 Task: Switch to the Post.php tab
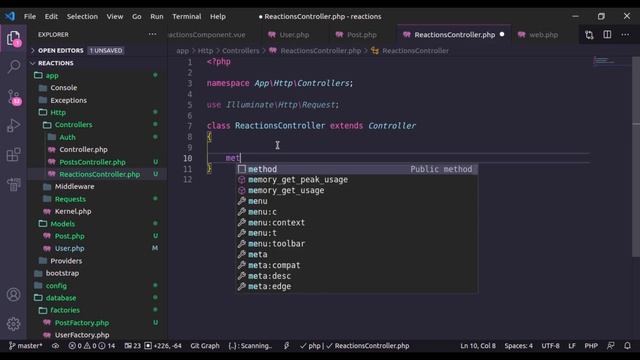click(x=361, y=35)
